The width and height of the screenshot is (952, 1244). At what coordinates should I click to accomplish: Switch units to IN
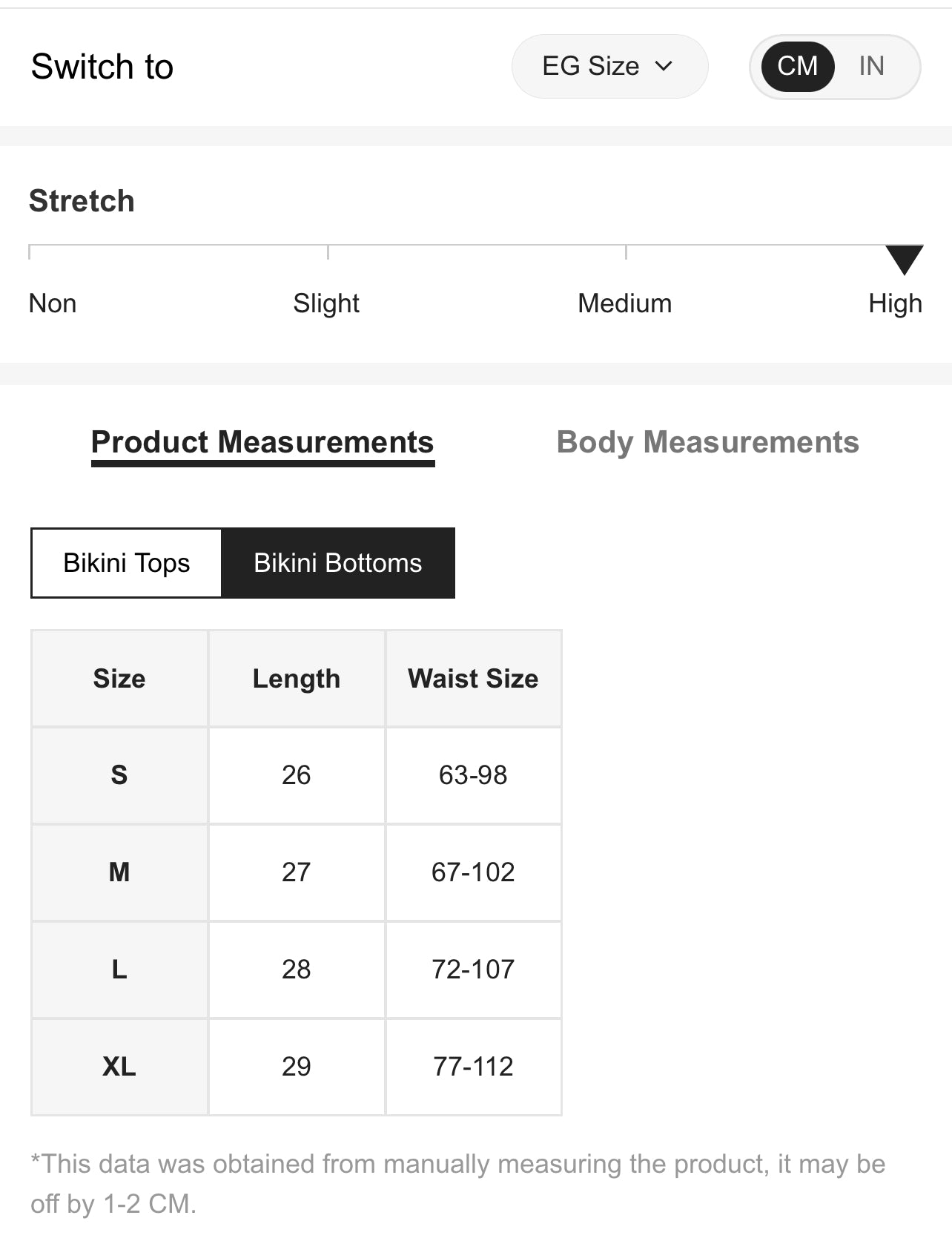(871, 66)
